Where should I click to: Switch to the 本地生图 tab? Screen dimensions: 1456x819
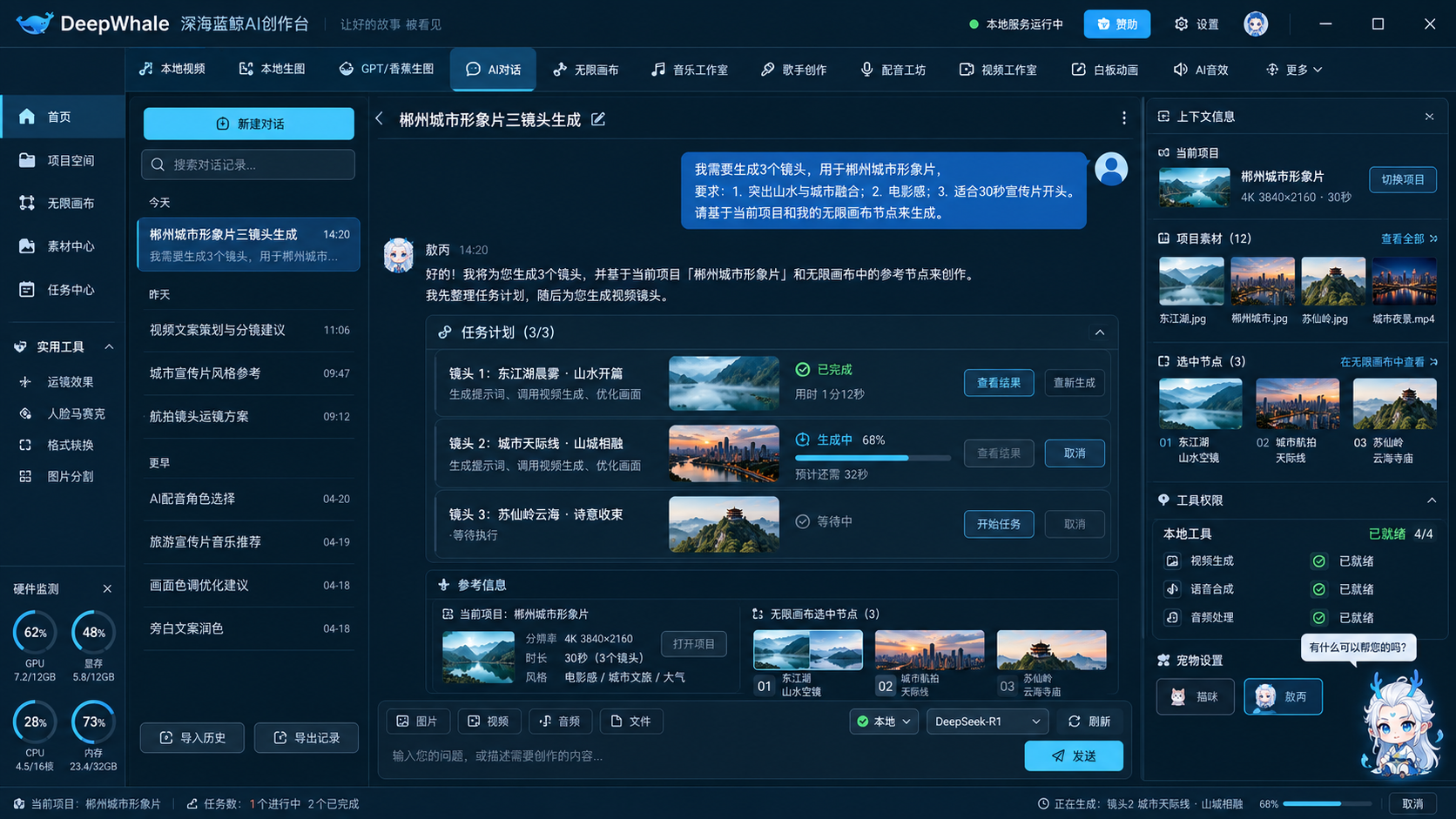[273, 70]
